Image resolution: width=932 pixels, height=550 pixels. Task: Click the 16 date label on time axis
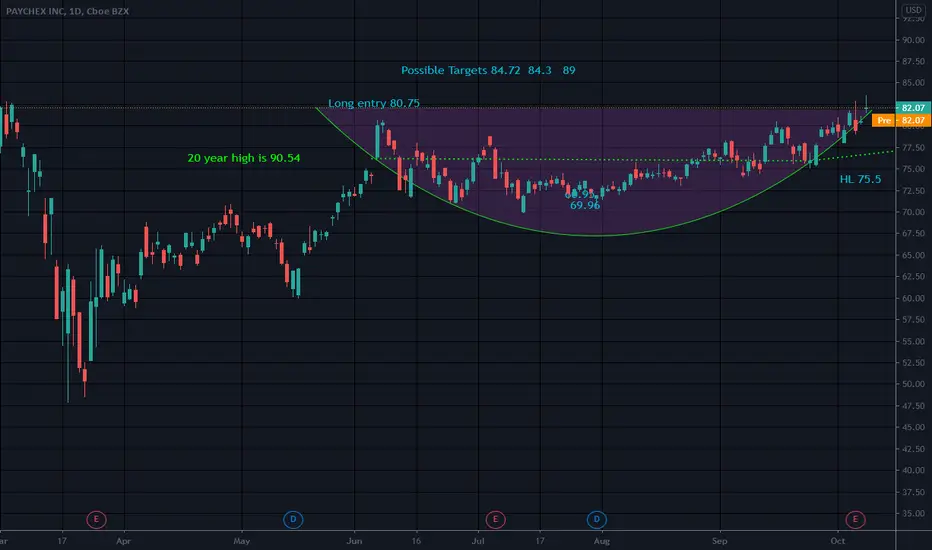click(x=416, y=541)
